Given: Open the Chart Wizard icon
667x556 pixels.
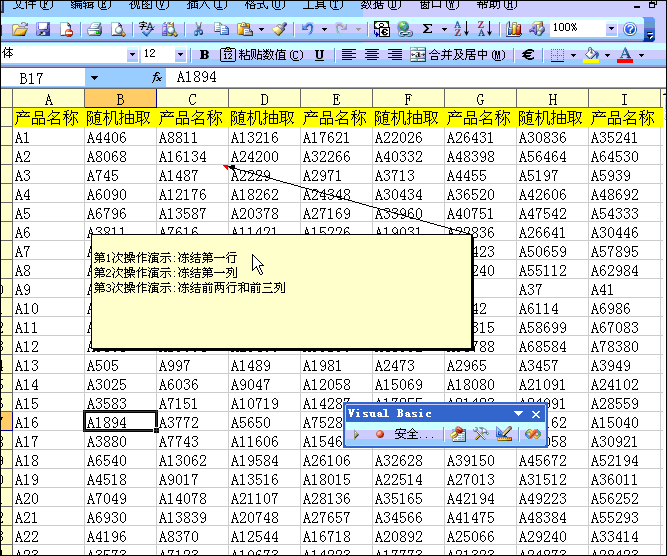Looking at the screenshot, I should coord(514,30).
